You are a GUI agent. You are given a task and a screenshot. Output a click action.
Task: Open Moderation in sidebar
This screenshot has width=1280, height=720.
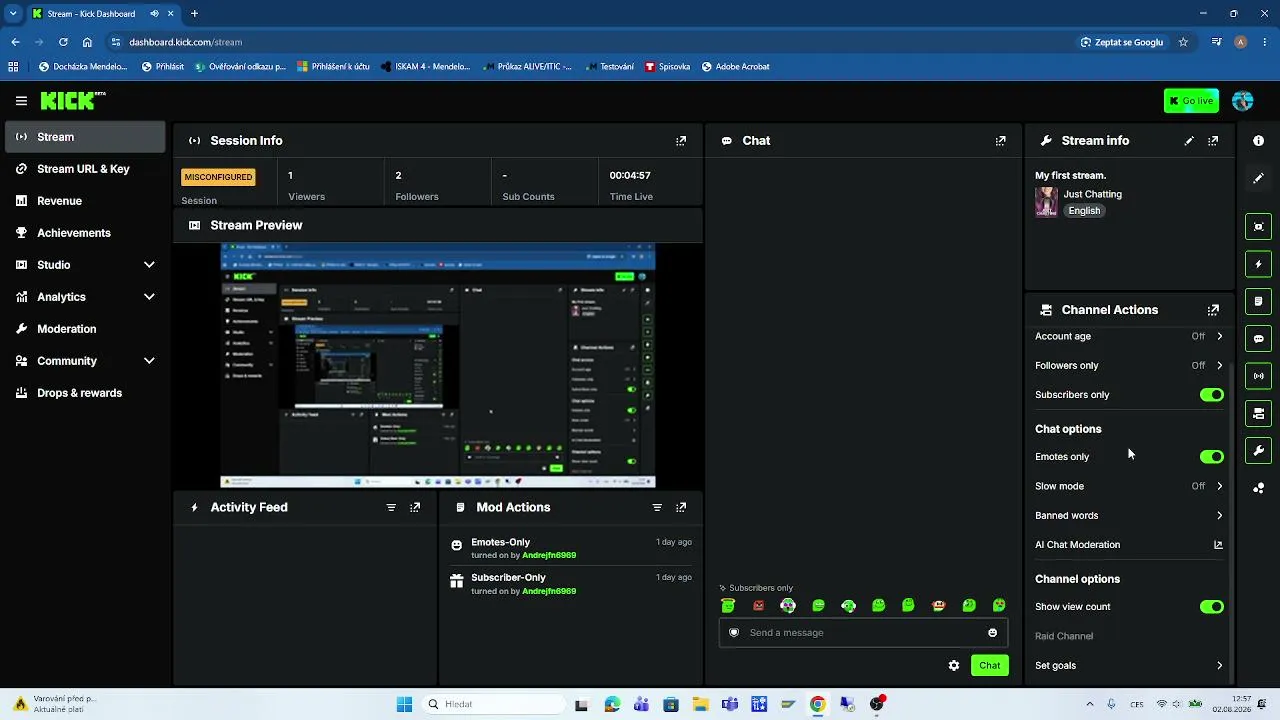tap(85, 329)
